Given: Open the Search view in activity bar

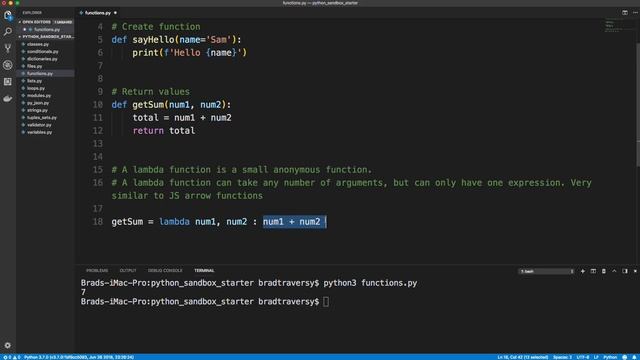Looking at the screenshot, I should (x=8, y=31).
